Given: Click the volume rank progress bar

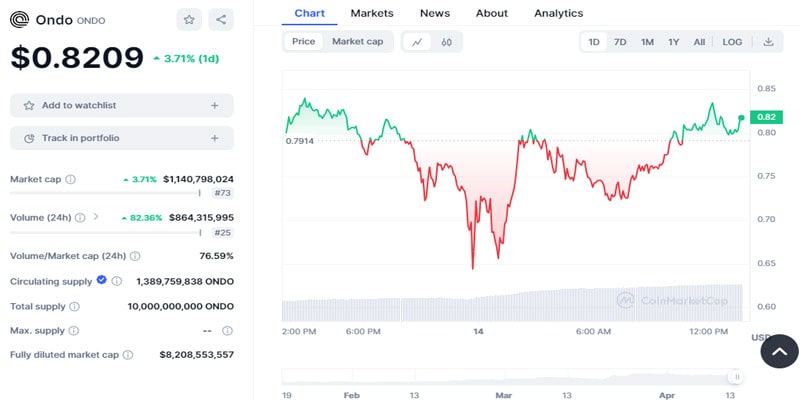Looking at the screenshot, I should (105, 233).
